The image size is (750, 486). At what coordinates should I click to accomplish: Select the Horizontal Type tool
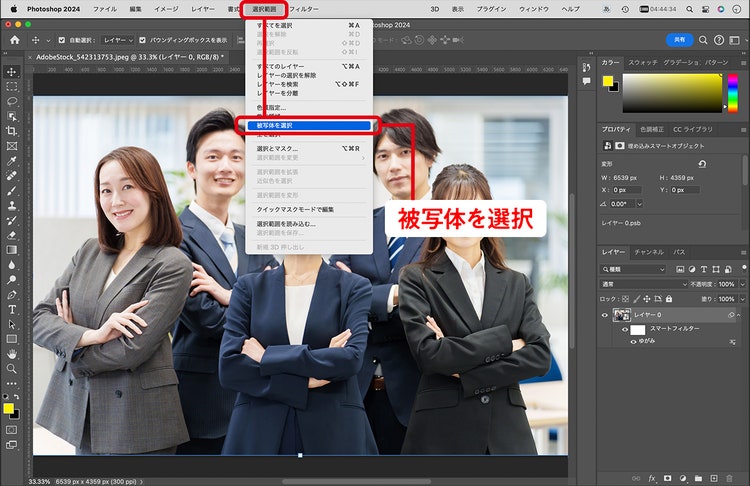[x=11, y=309]
